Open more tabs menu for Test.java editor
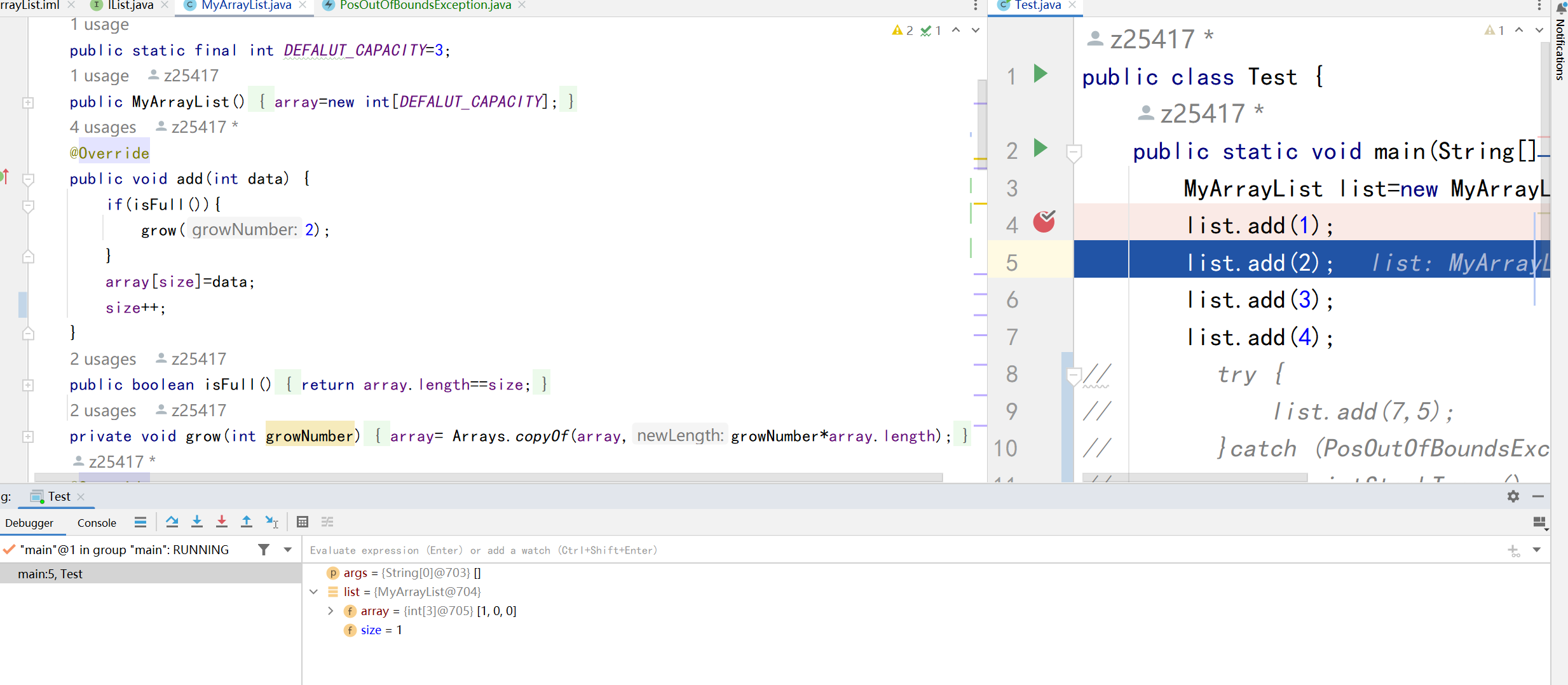Image resolution: width=1568 pixels, height=685 pixels. coord(1539,6)
